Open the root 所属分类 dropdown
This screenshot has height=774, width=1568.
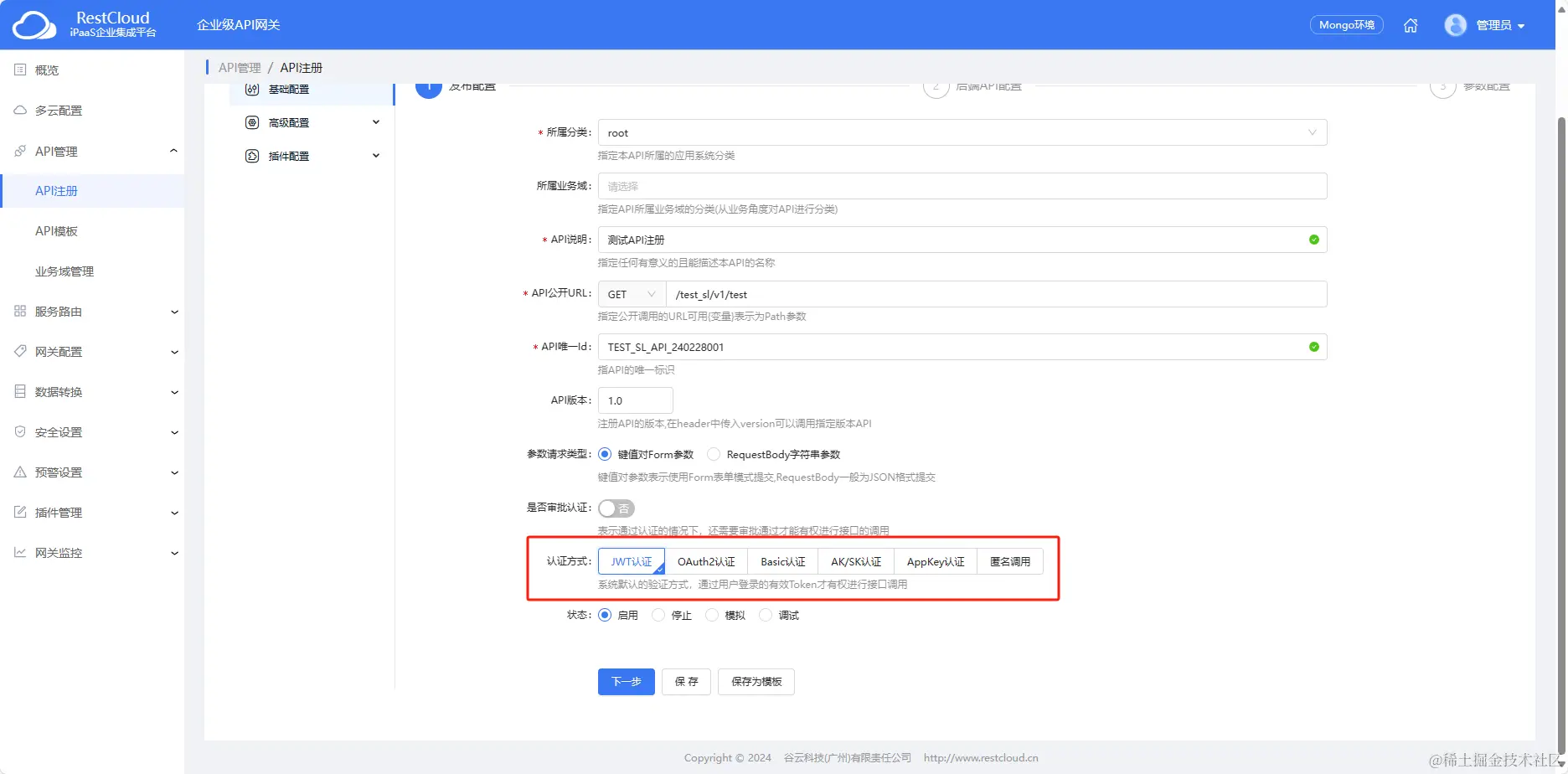[960, 132]
